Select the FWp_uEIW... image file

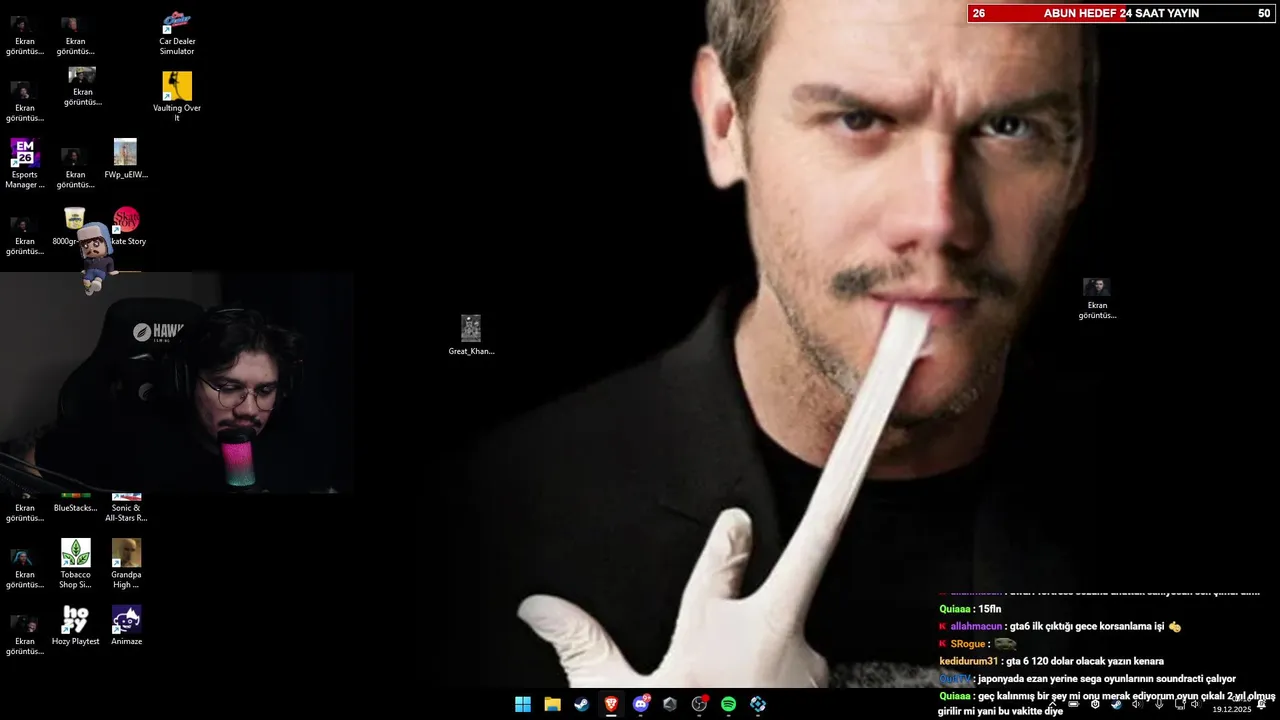coord(125,159)
